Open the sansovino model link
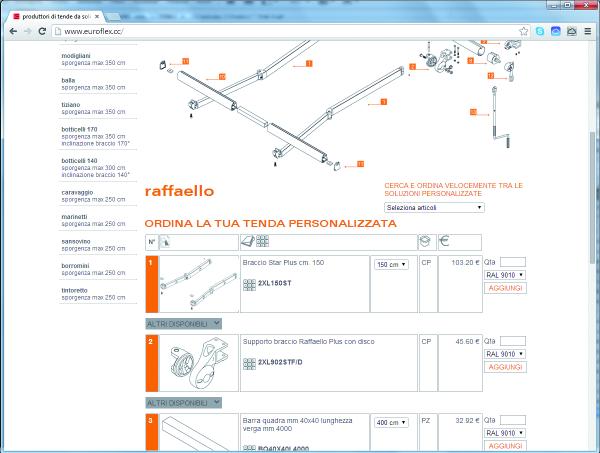Viewport: 600px width, 453px height. click(x=76, y=241)
